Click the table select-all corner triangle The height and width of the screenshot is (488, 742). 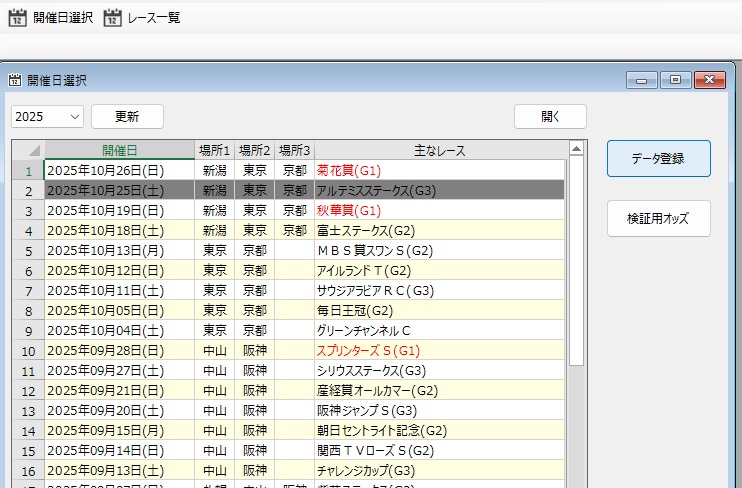pos(28,150)
